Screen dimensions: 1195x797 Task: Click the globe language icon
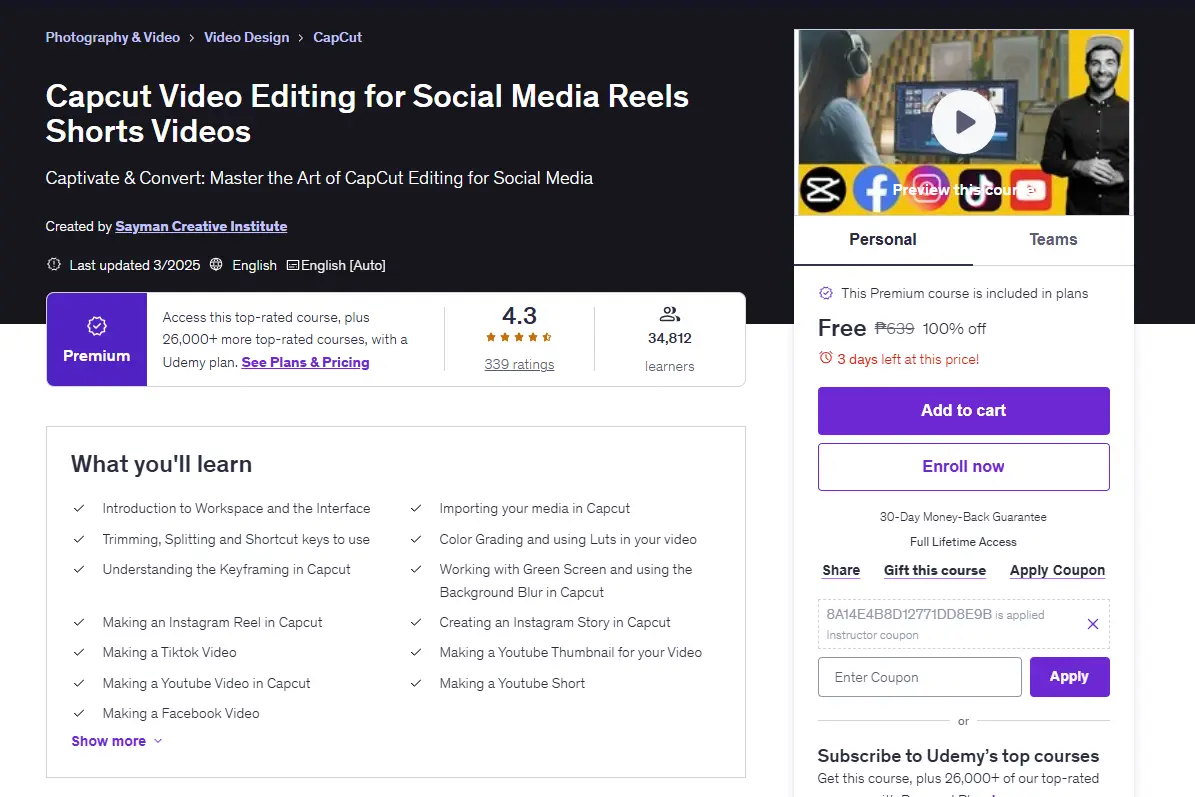tap(216, 264)
